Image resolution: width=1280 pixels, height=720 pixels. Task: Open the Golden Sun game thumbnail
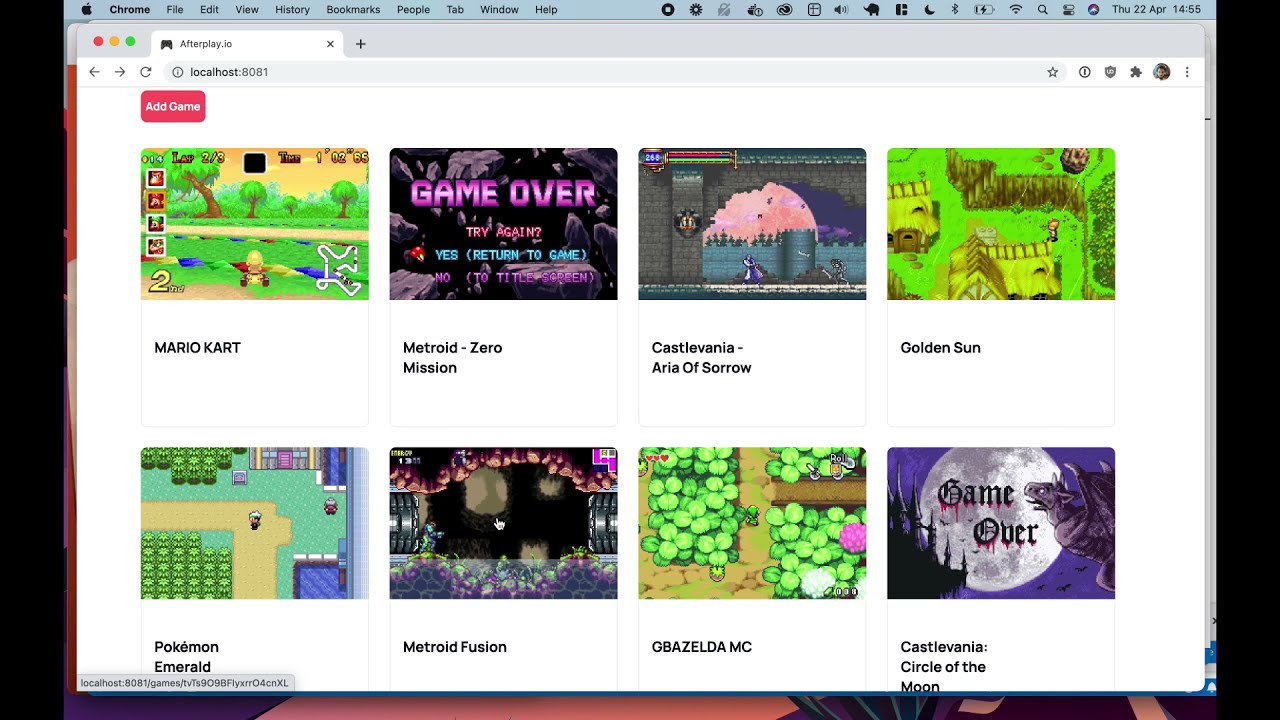[x=1001, y=224]
